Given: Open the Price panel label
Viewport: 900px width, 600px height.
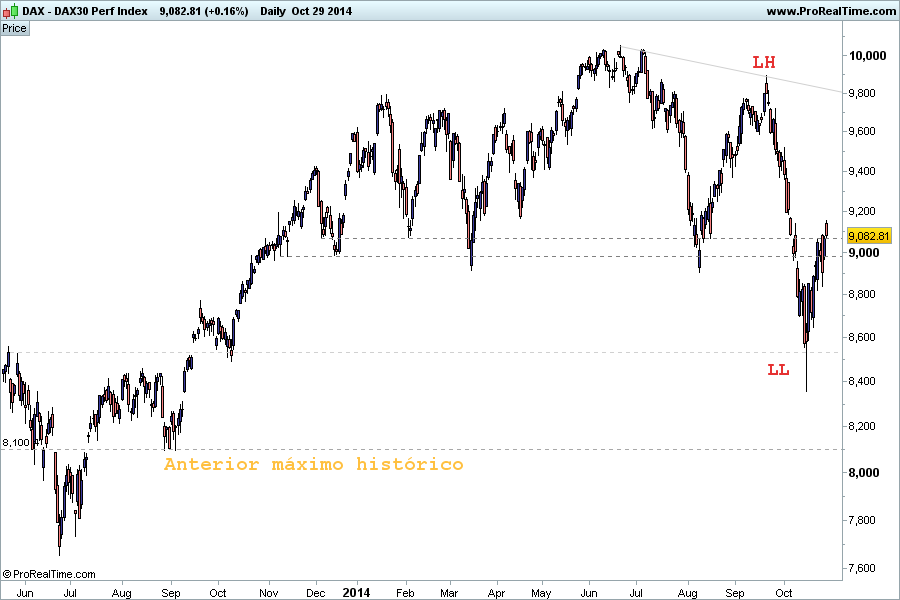Looking at the screenshot, I should click(x=14, y=28).
